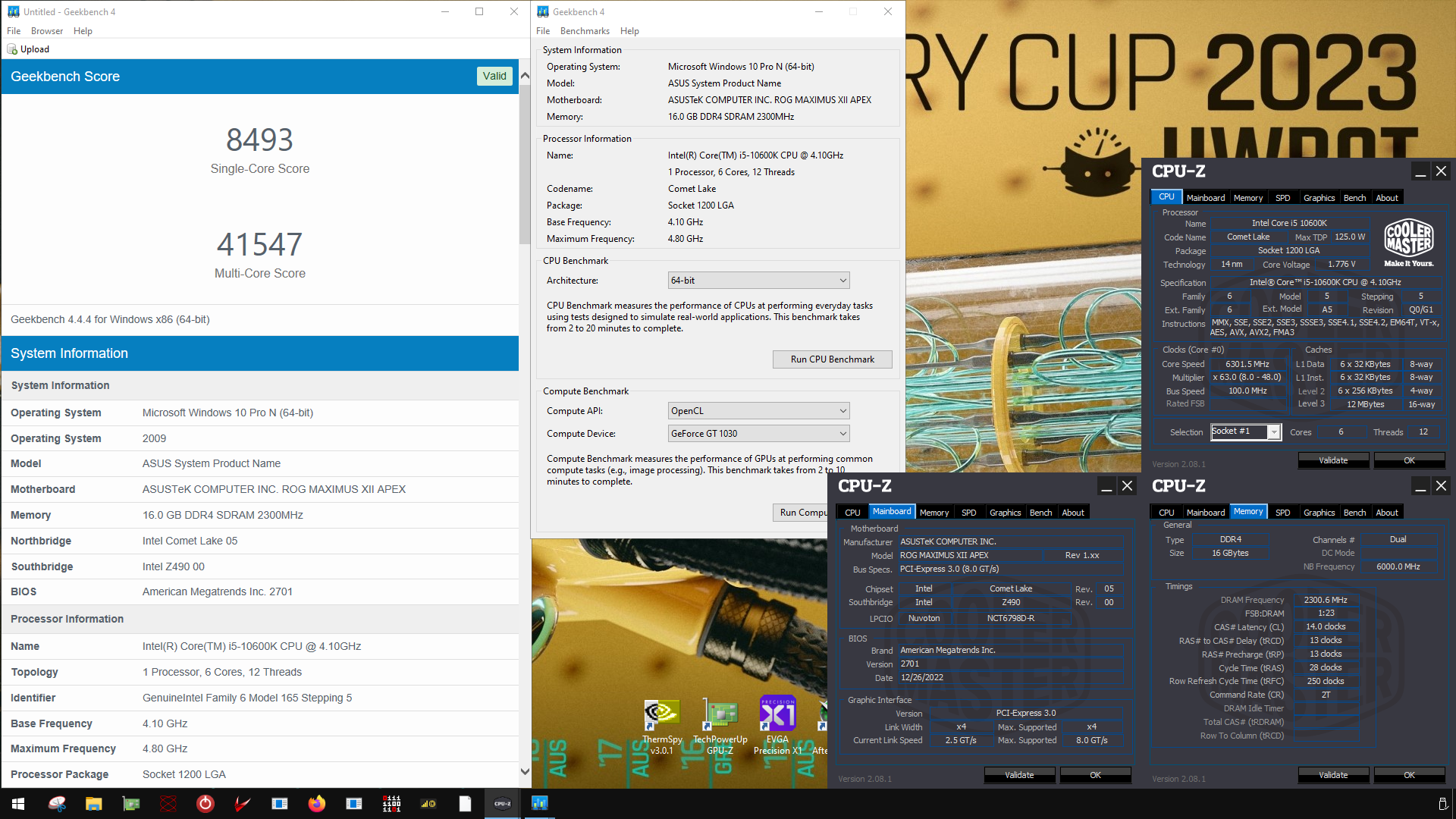Click the 8493 single-core score
Screen dimensions: 1456x819
[259, 140]
